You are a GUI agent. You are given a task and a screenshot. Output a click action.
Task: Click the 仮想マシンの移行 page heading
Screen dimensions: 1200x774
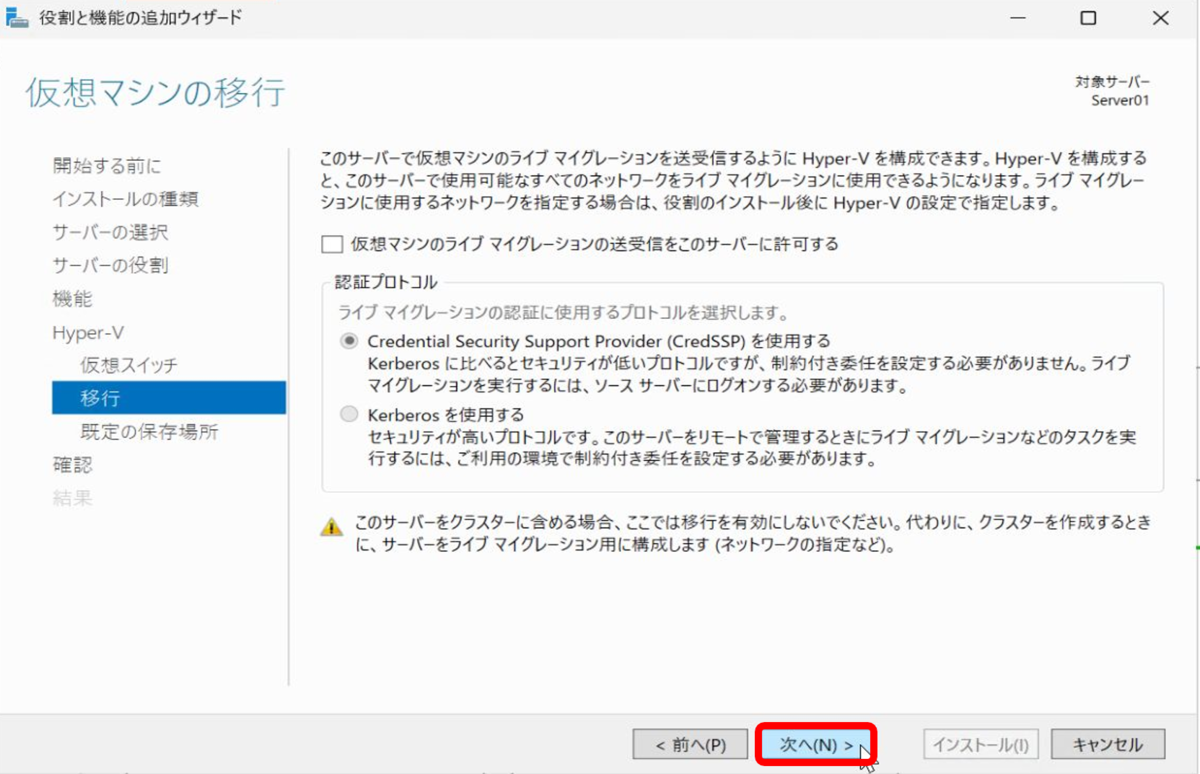[x=156, y=93]
